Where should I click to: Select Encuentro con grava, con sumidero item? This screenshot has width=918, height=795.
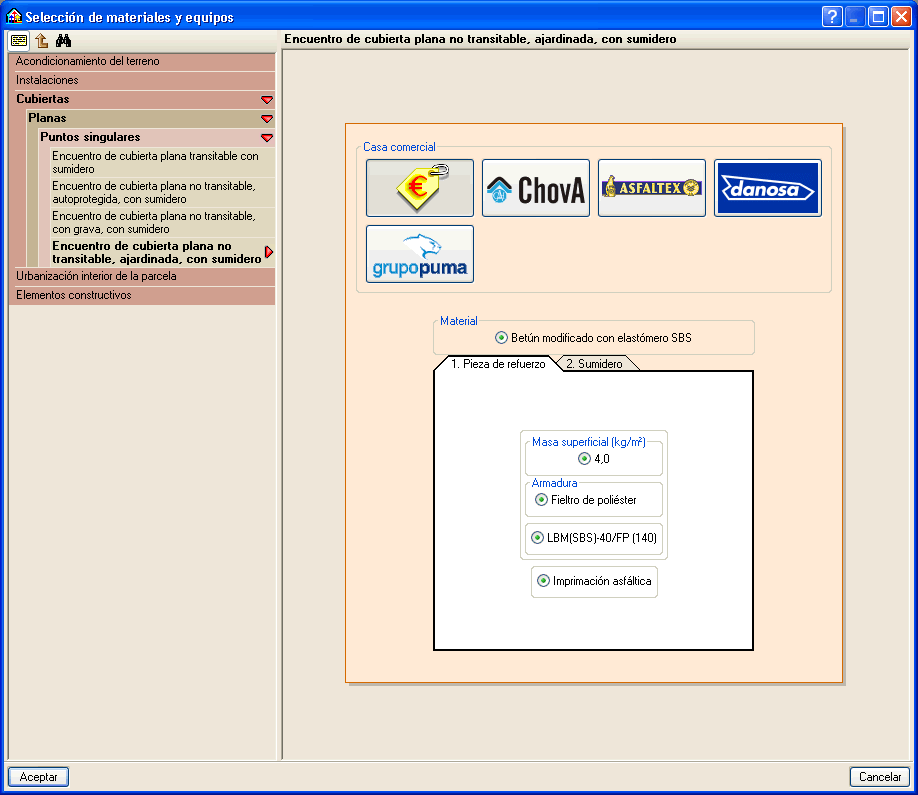162,222
